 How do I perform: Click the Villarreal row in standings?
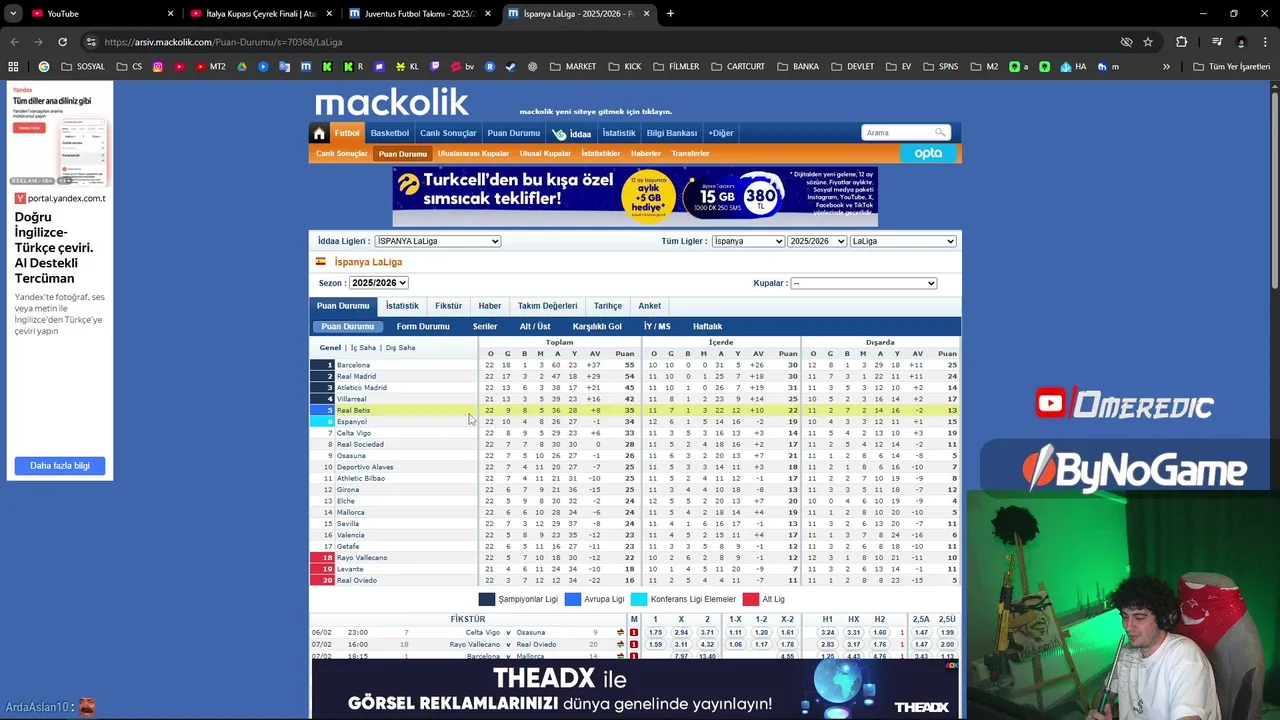coord(635,399)
